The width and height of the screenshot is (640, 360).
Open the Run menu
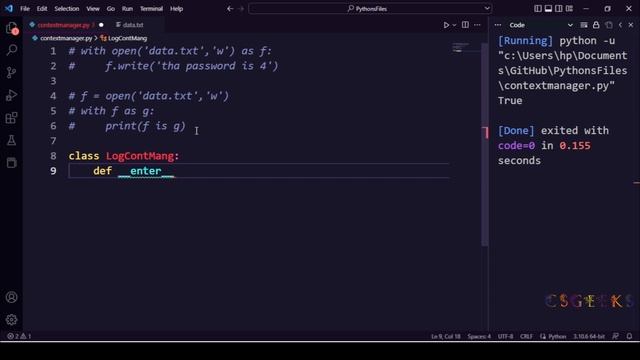[x=127, y=9]
